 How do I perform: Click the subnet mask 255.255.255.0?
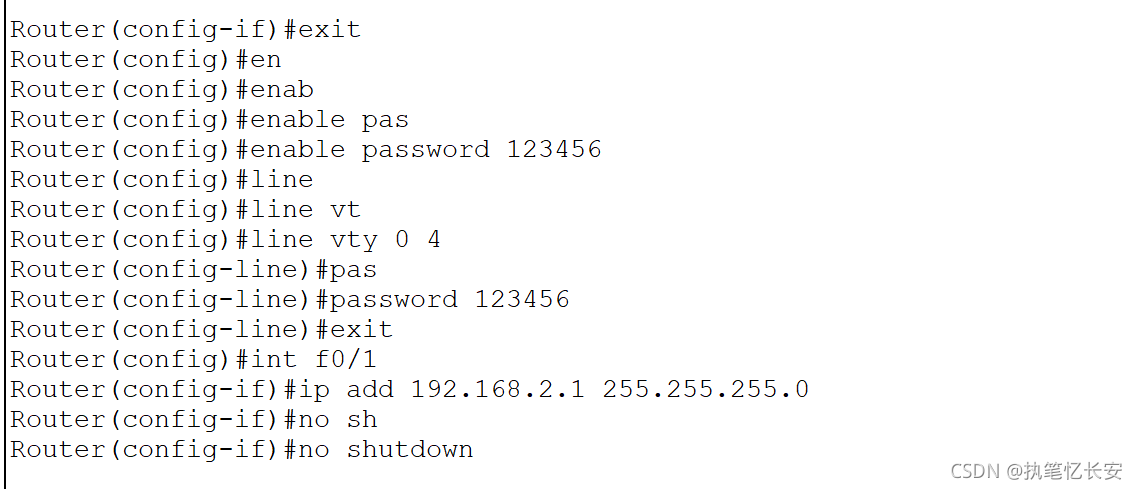pos(705,389)
